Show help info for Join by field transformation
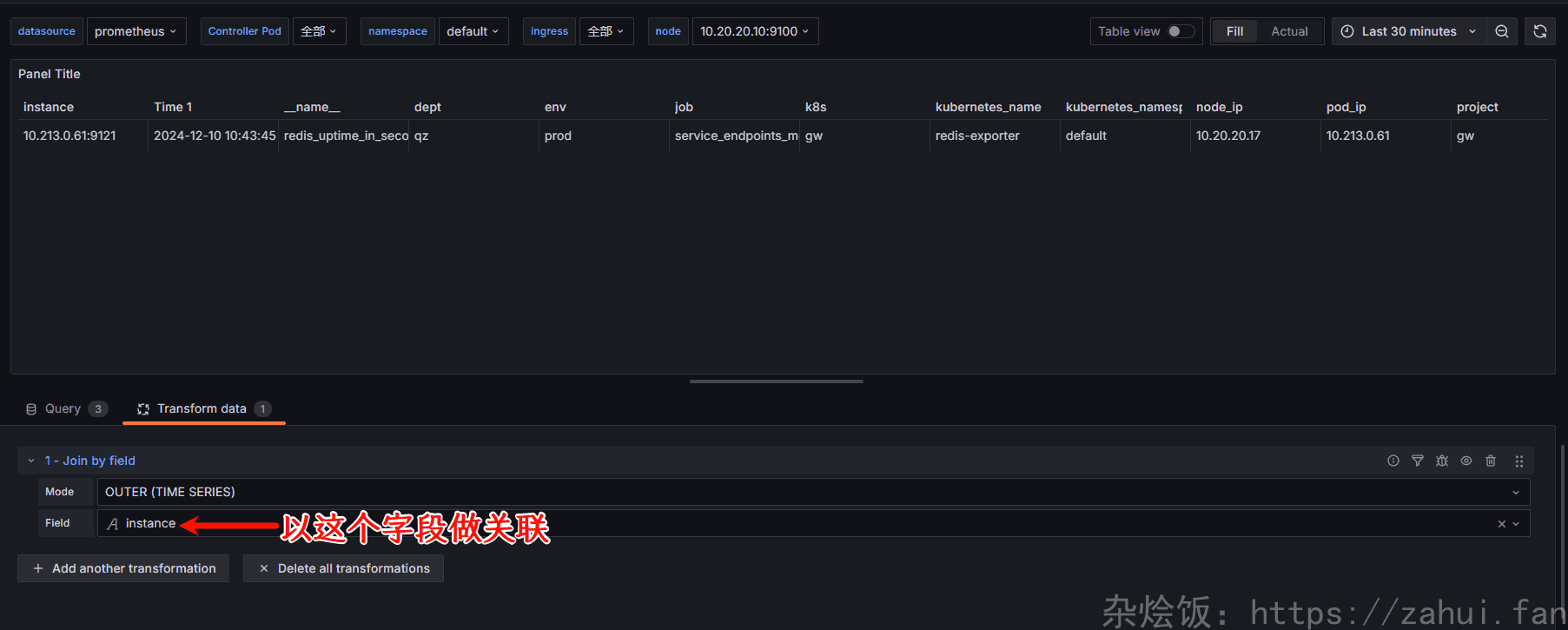Viewport: 1568px width, 630px height. (1393, 461)
